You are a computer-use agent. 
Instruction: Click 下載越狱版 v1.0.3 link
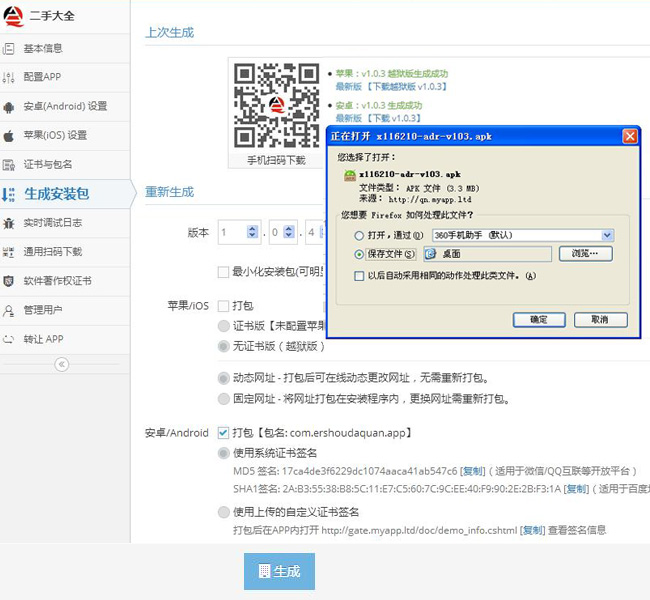coord(406,87)
